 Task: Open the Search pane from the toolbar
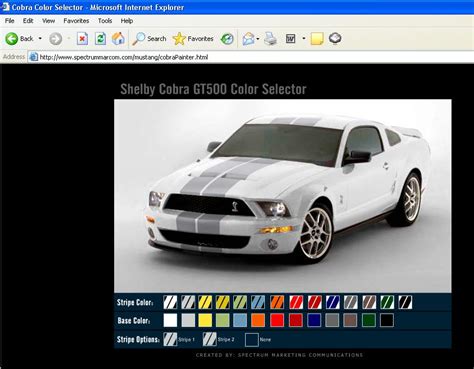pyautogui.click(x=149, y=39)
